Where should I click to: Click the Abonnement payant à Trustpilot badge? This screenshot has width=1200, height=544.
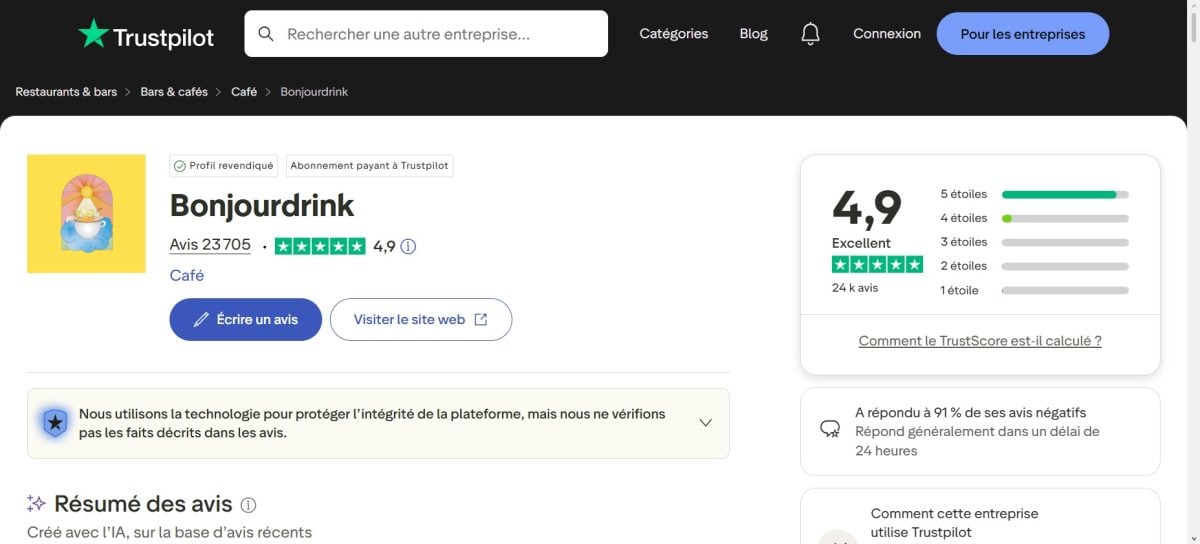pyautogui.click(x=370, y=166)
